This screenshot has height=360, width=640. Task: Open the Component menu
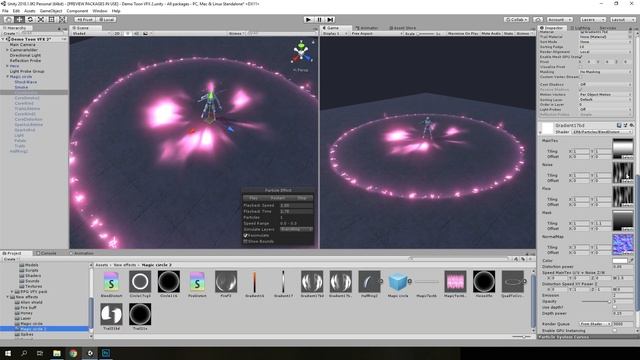point(77,11)
